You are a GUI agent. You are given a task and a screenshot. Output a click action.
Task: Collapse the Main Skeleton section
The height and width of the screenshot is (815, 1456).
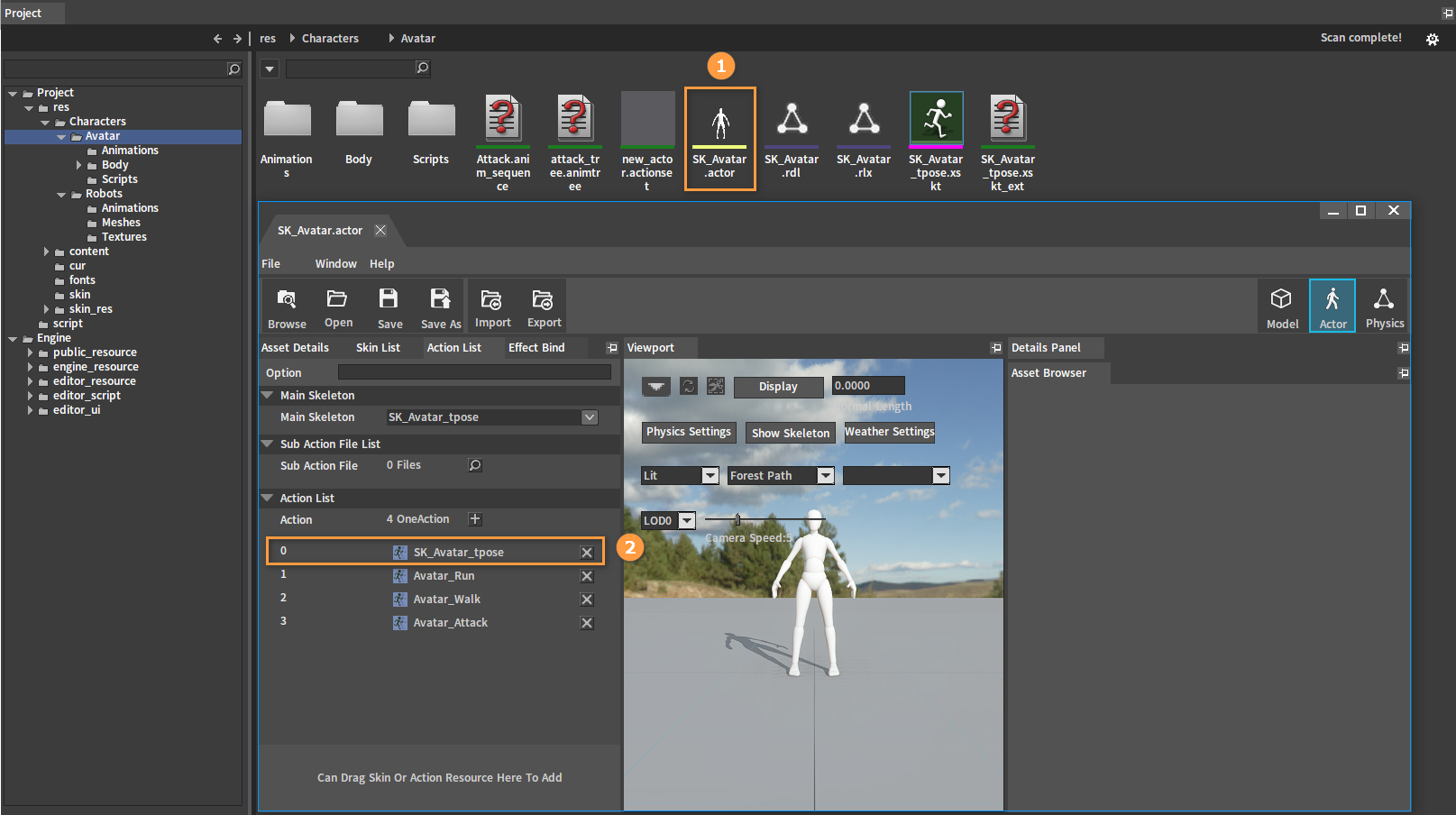tap(268, 395)
